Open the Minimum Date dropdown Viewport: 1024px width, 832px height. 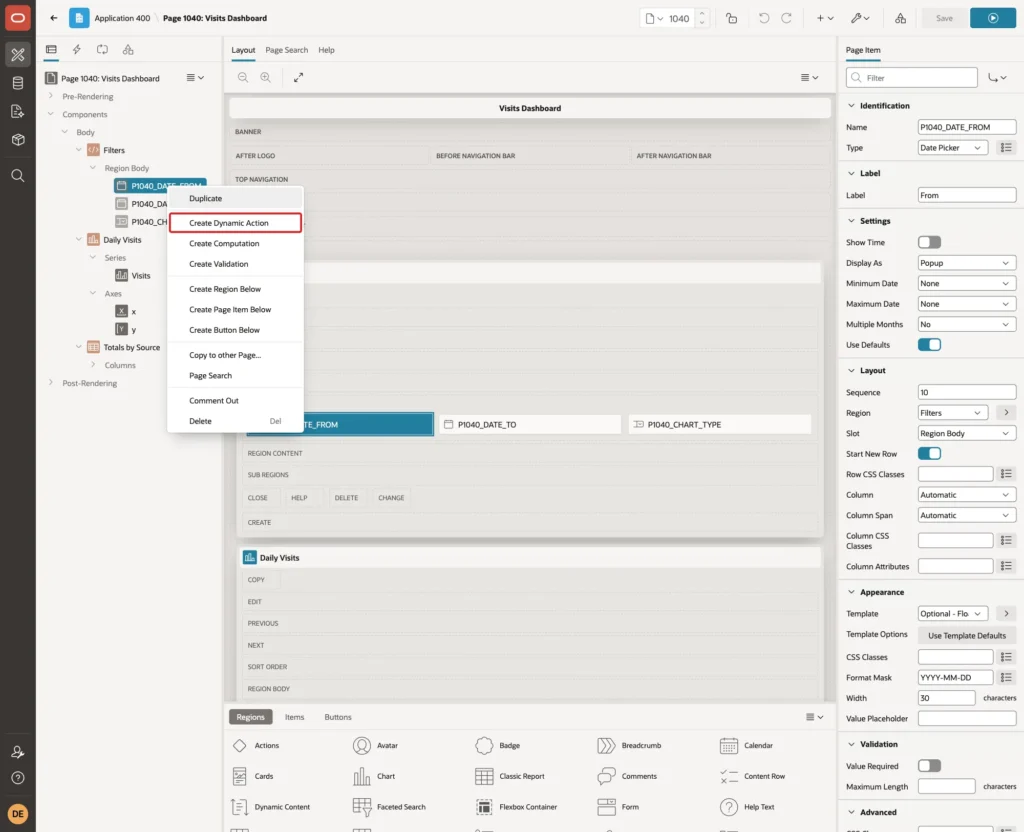point(967,283)
